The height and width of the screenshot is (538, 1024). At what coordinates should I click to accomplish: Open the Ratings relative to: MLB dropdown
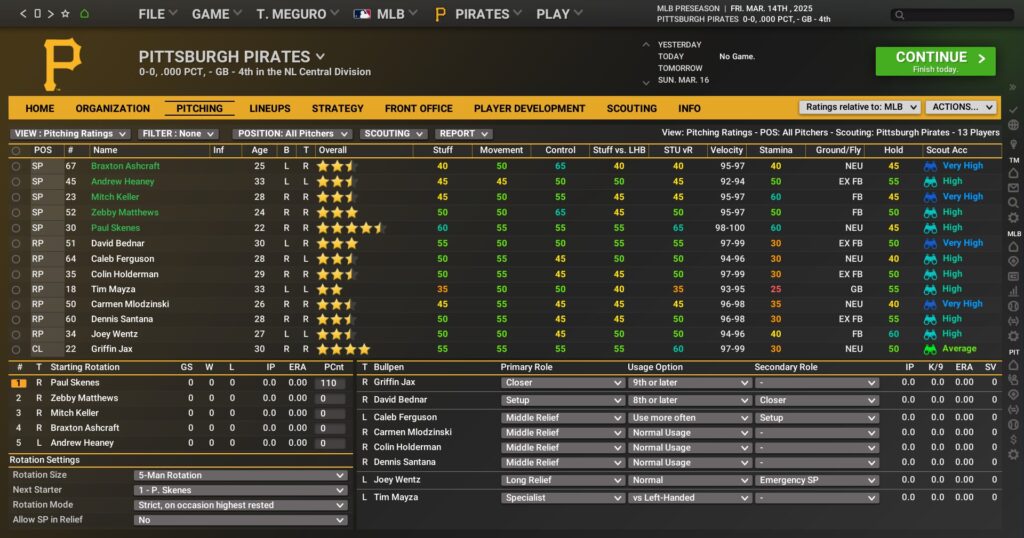[x=859, y=107]
